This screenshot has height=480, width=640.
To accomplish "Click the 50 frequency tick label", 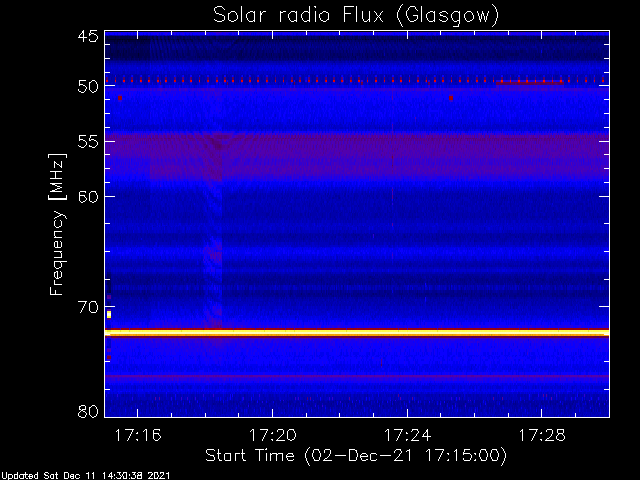I will (88, 87).
